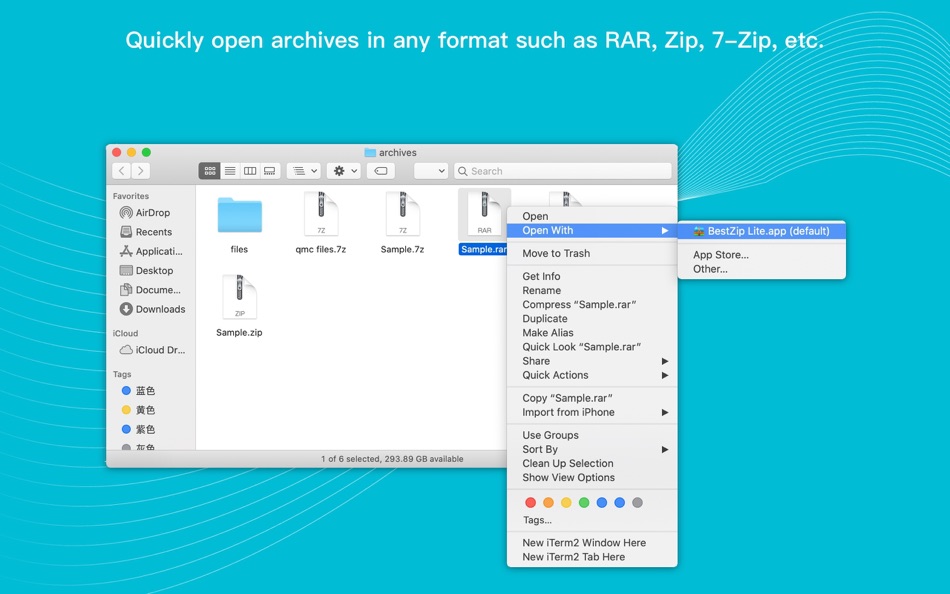Screen dimensions: 950x594
Task: Open Applications in the sidebar
Action: pos(151,251)
